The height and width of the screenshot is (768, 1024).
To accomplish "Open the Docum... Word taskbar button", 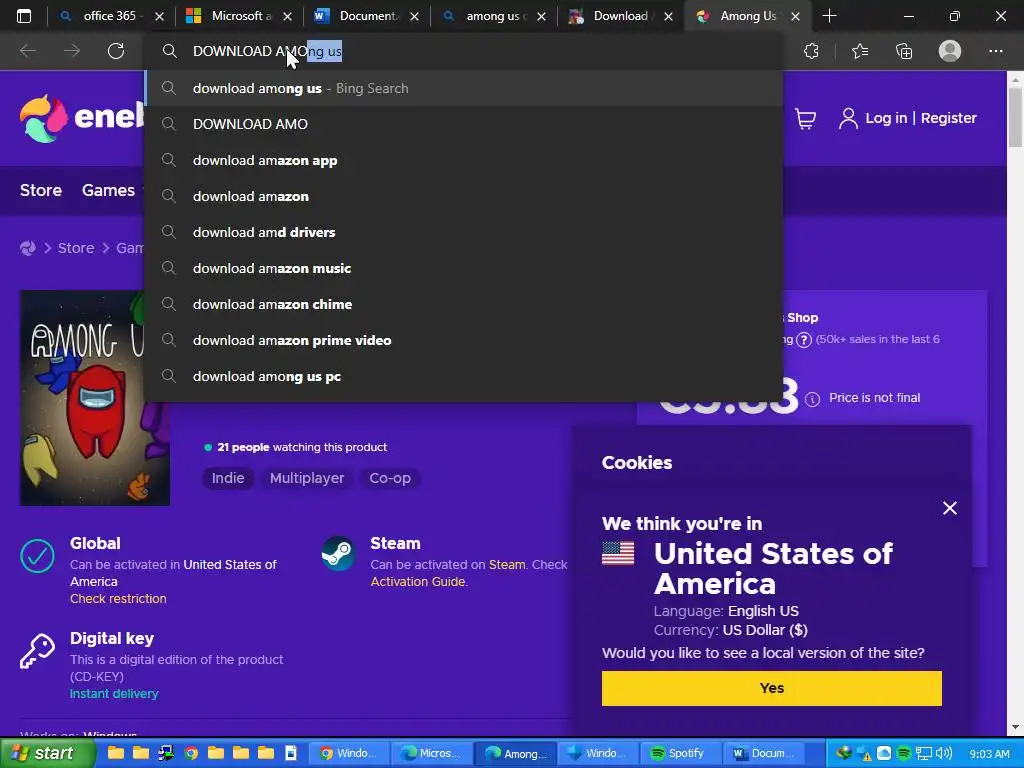I will pyautogui.click(x=763, y=754).
